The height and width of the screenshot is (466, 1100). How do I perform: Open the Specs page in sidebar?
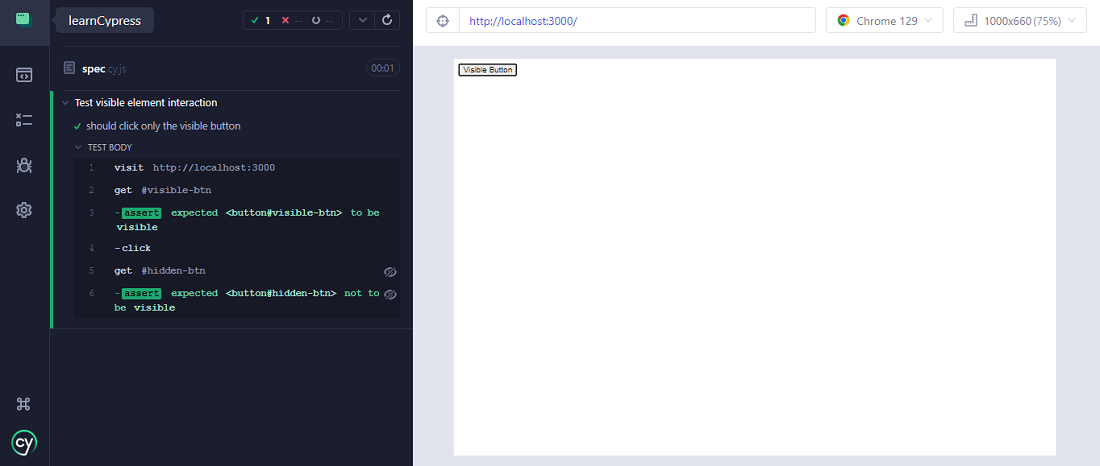tap(24, 74)
